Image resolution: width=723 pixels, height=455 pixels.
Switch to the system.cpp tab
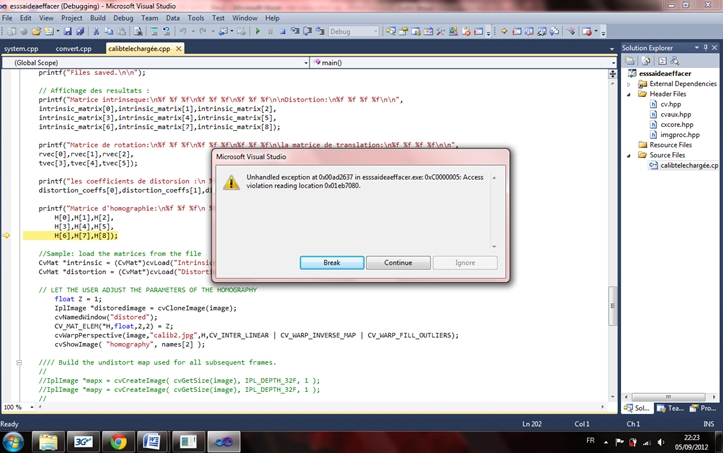tap(21, 48)
